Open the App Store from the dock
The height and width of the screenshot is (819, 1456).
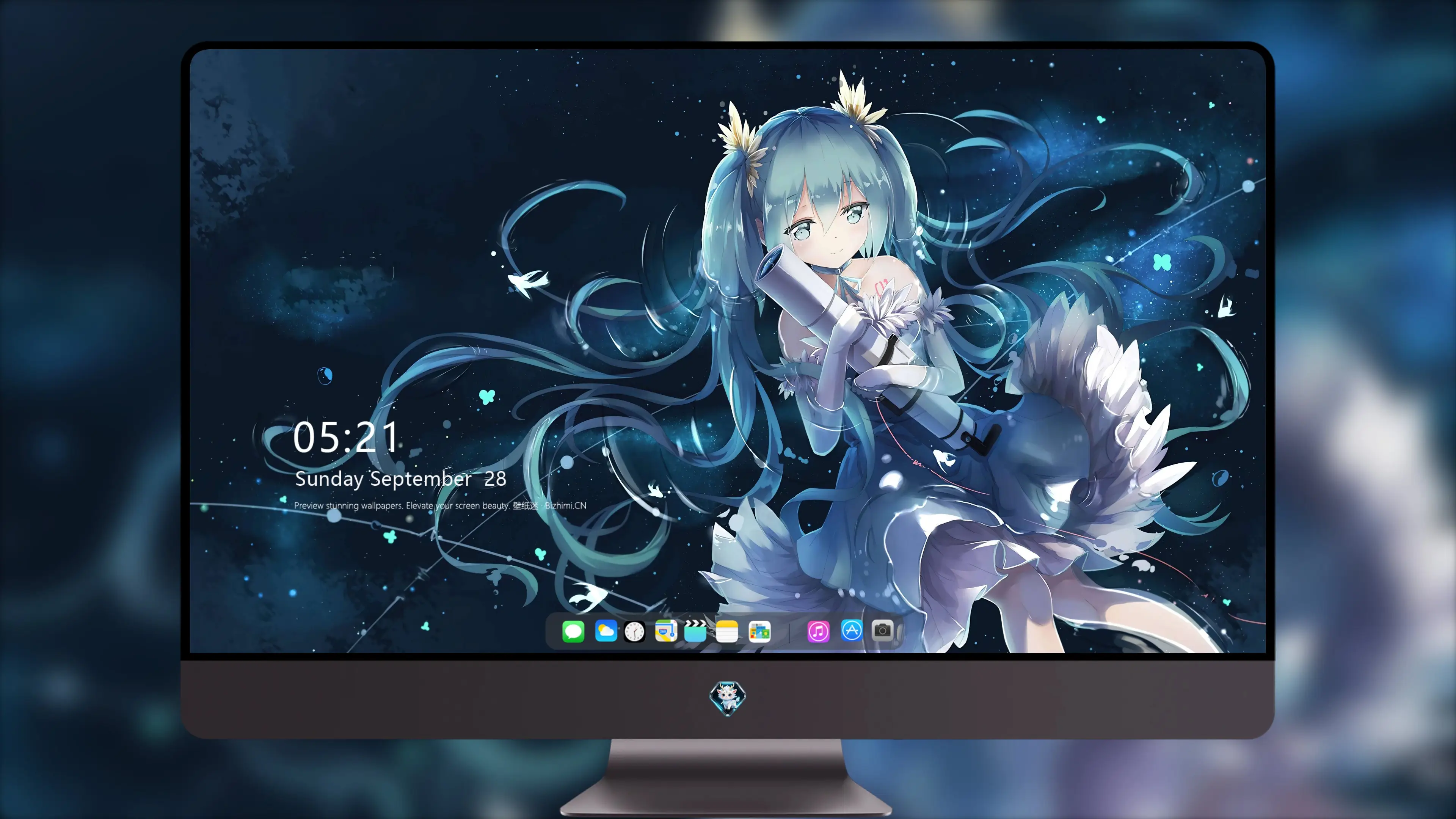(x=852, y=630)
